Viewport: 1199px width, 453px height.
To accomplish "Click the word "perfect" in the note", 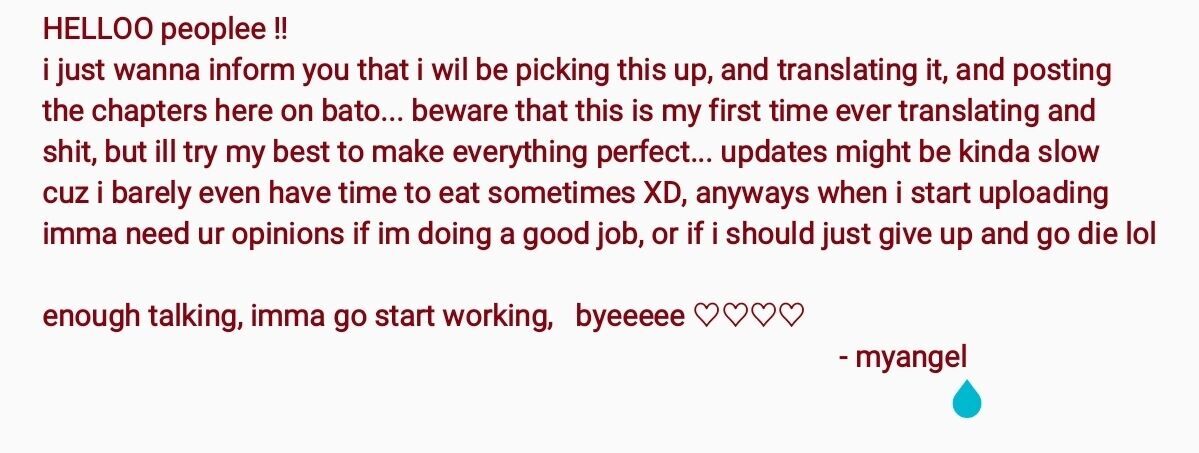I will click(x=648, y=152).
